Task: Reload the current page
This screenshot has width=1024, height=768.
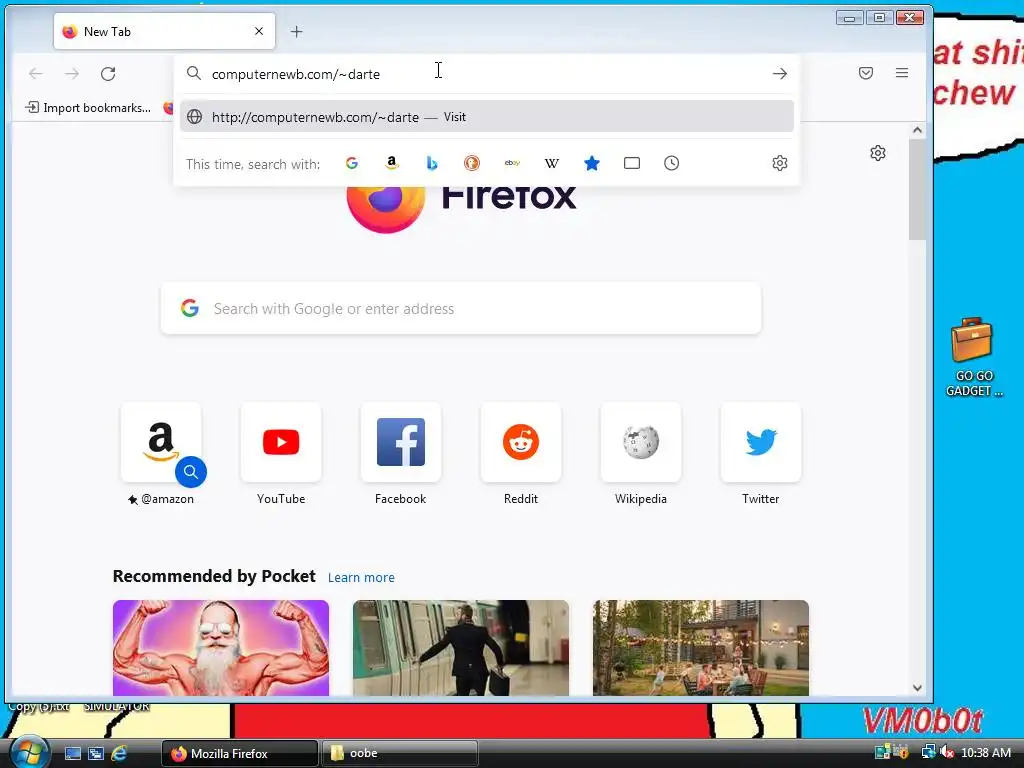Action: [x=108, y=74]
